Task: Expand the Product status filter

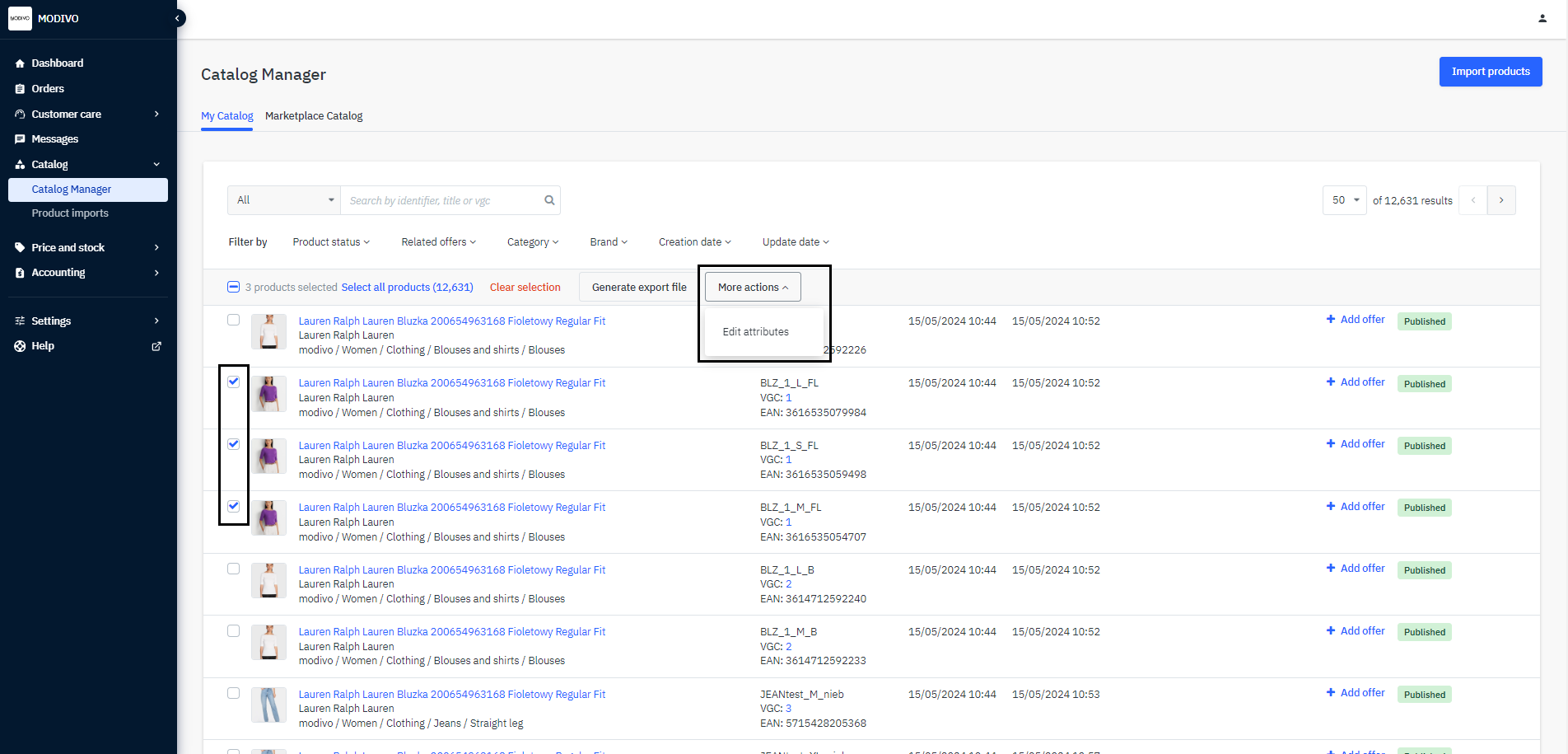Action: 331,242
